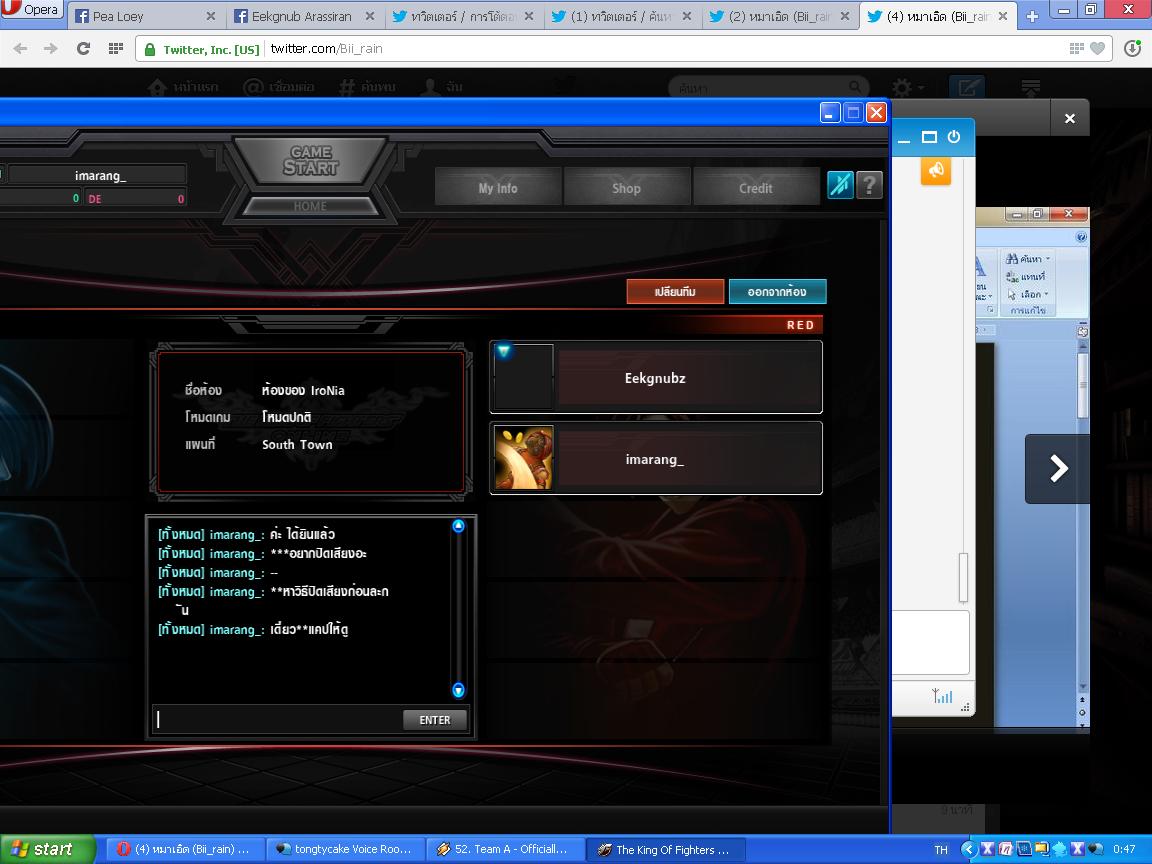This screenshot has height=864, width=1152.
Task: Click the Twitter compose tweet icon
Action: 967,88
